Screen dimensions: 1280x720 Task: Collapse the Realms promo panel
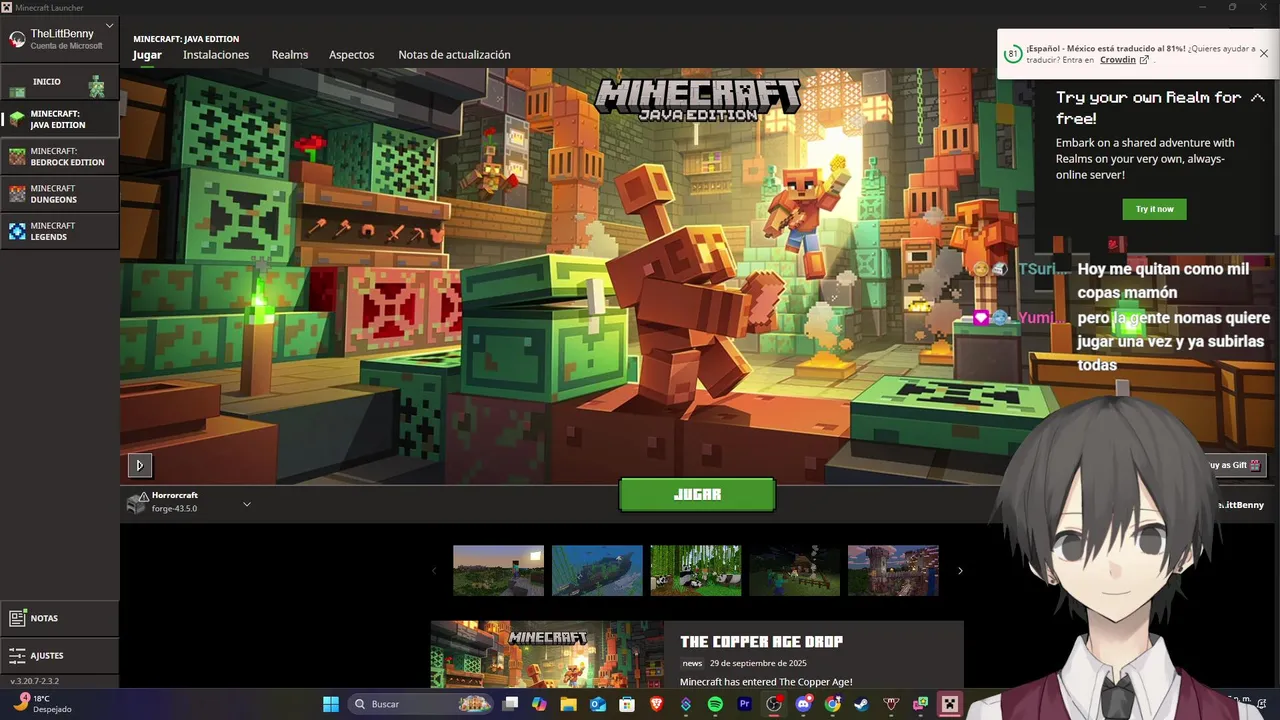[1258, 98]
